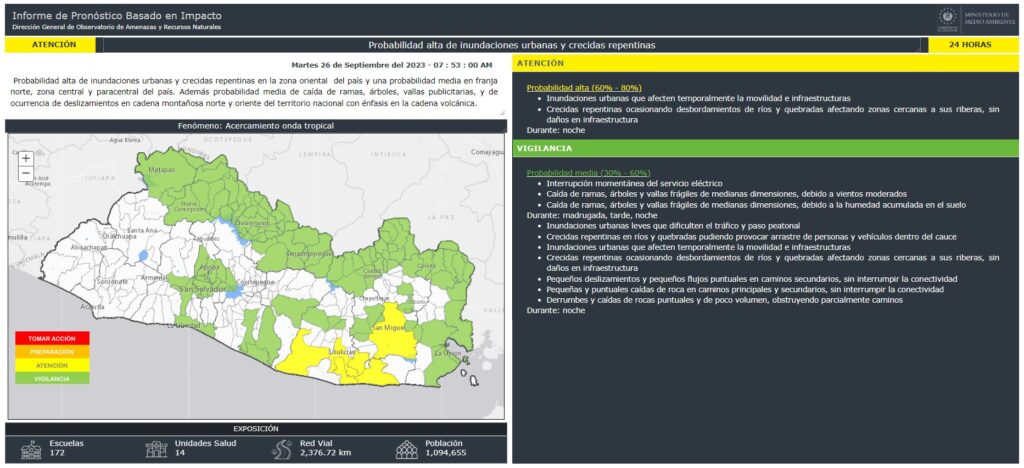Click the Comayagua label on the map
The image size is (1024, 468).
pyautogui.click(x=487, y=152)
